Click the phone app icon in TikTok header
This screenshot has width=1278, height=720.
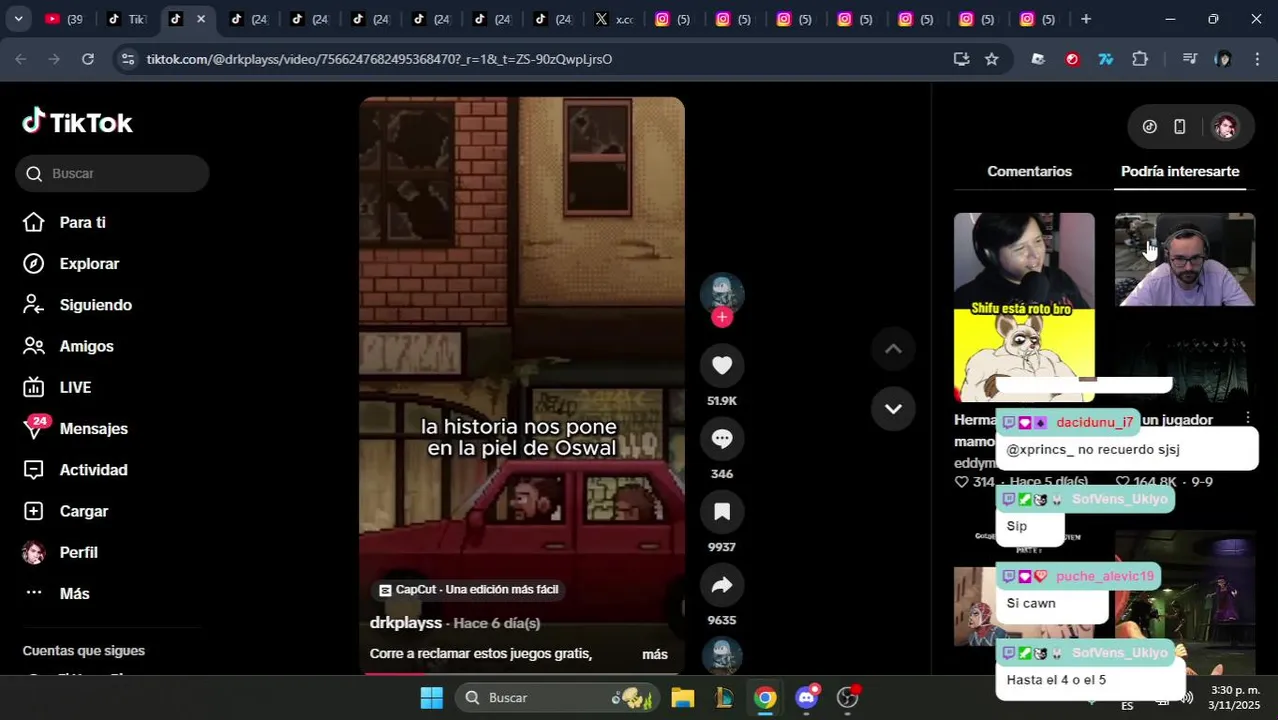(x=1179, y=127)
